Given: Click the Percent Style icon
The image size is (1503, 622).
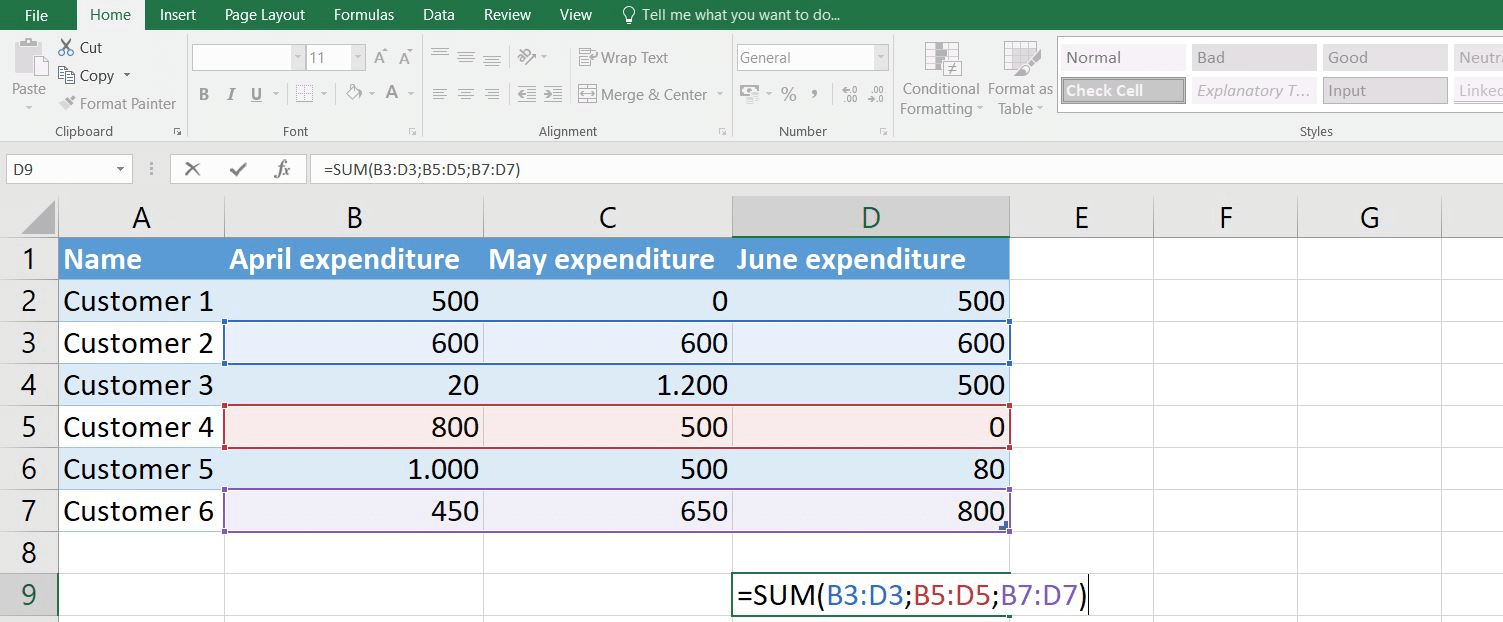Looking at the screenshot, I should [789, 94].
